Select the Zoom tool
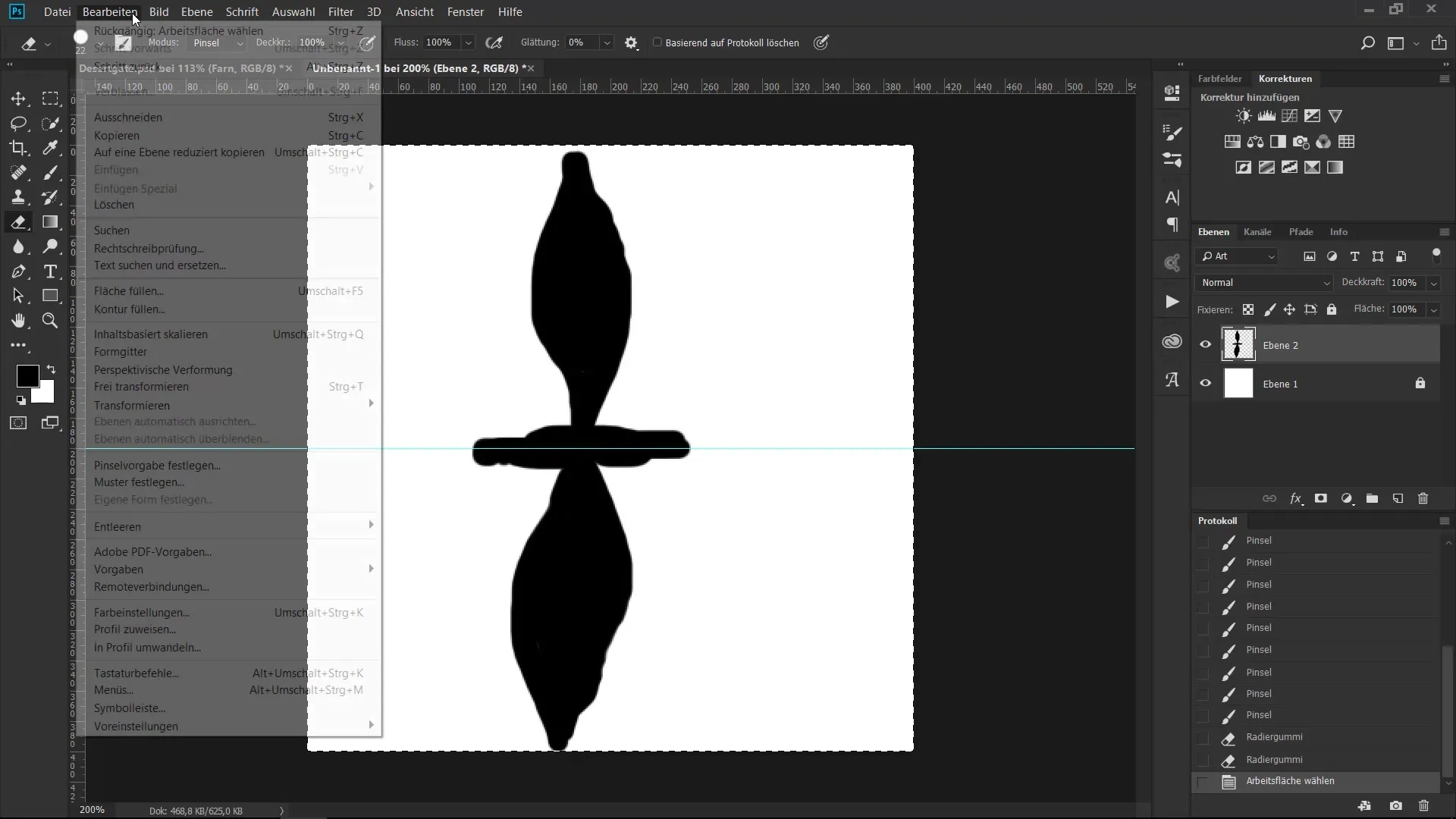Screen dimensions: 1456x819 point(50,321)
